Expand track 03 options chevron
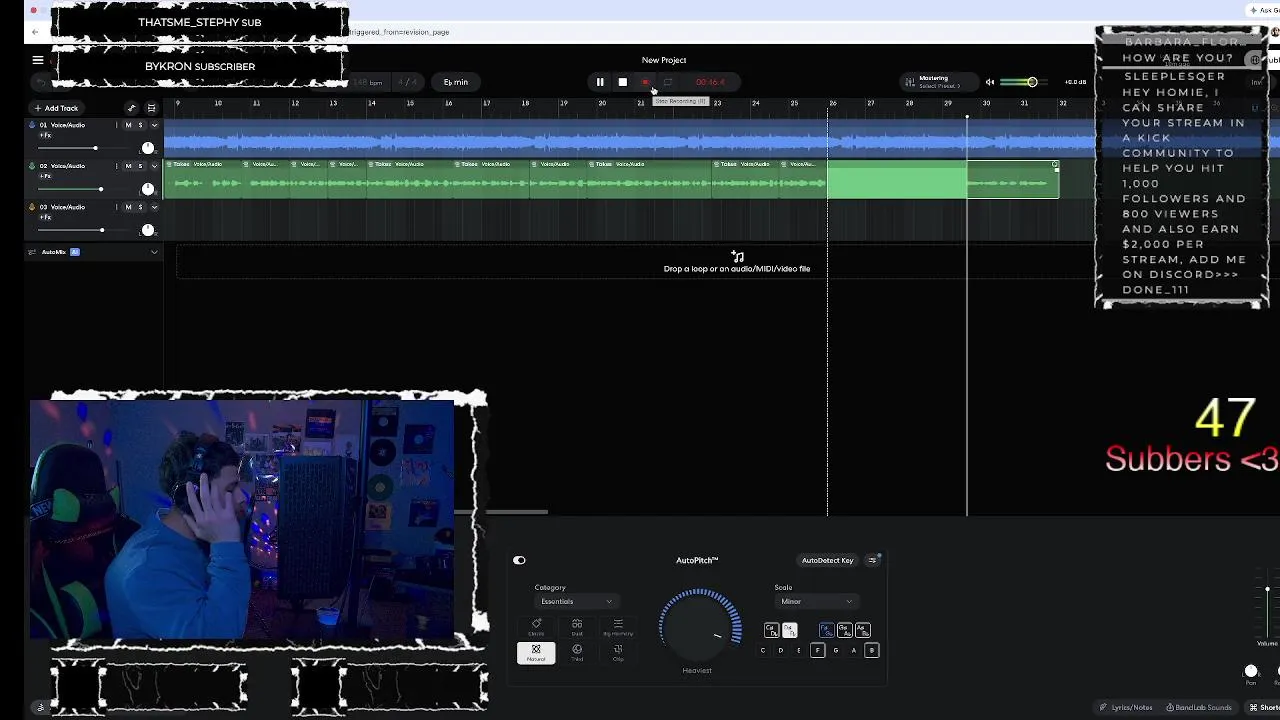1280x720 pixels. 154,207
